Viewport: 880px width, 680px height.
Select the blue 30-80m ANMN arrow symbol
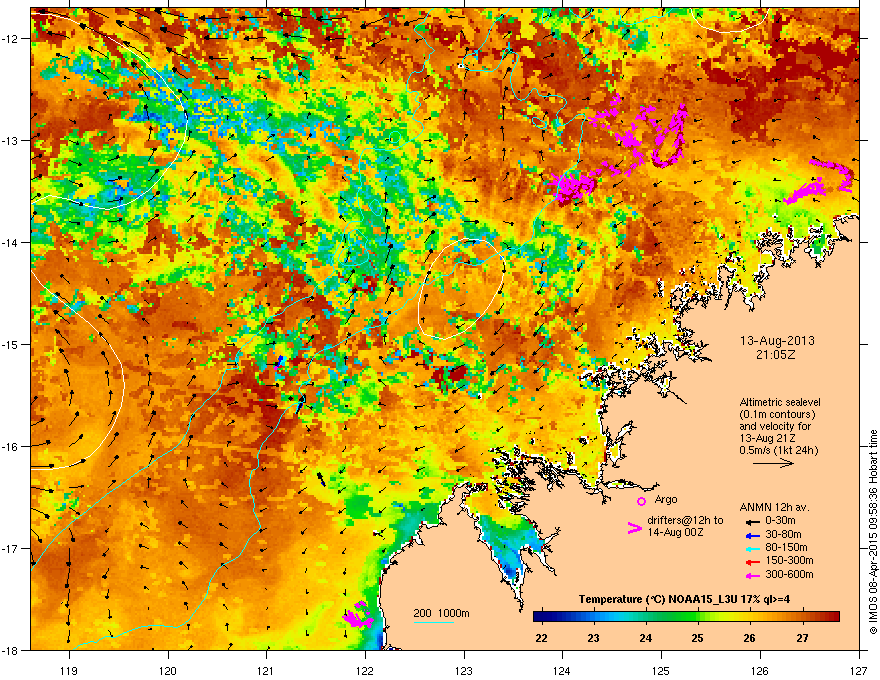[751, 535]
